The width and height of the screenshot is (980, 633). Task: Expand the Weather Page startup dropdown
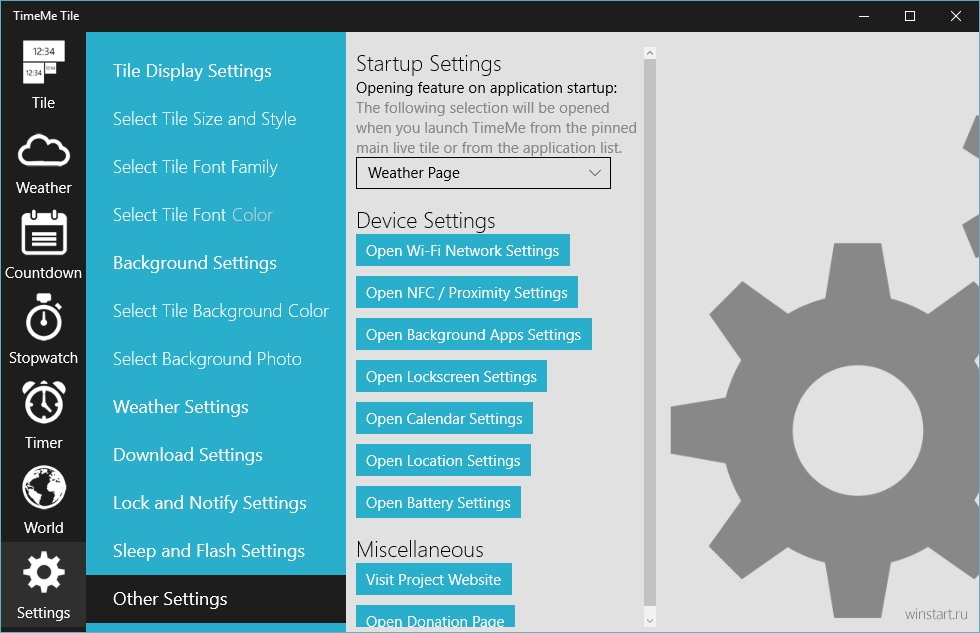(483, 173)
